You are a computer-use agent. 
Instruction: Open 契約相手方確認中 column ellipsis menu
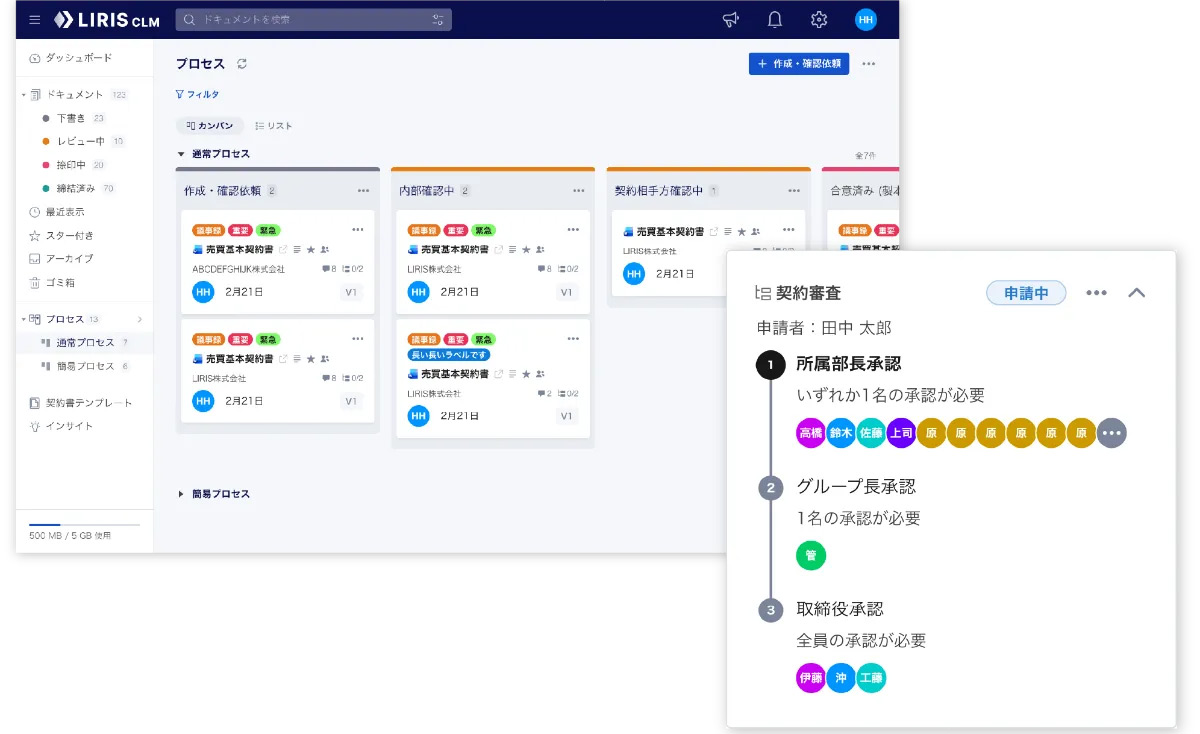pos(794,190)
